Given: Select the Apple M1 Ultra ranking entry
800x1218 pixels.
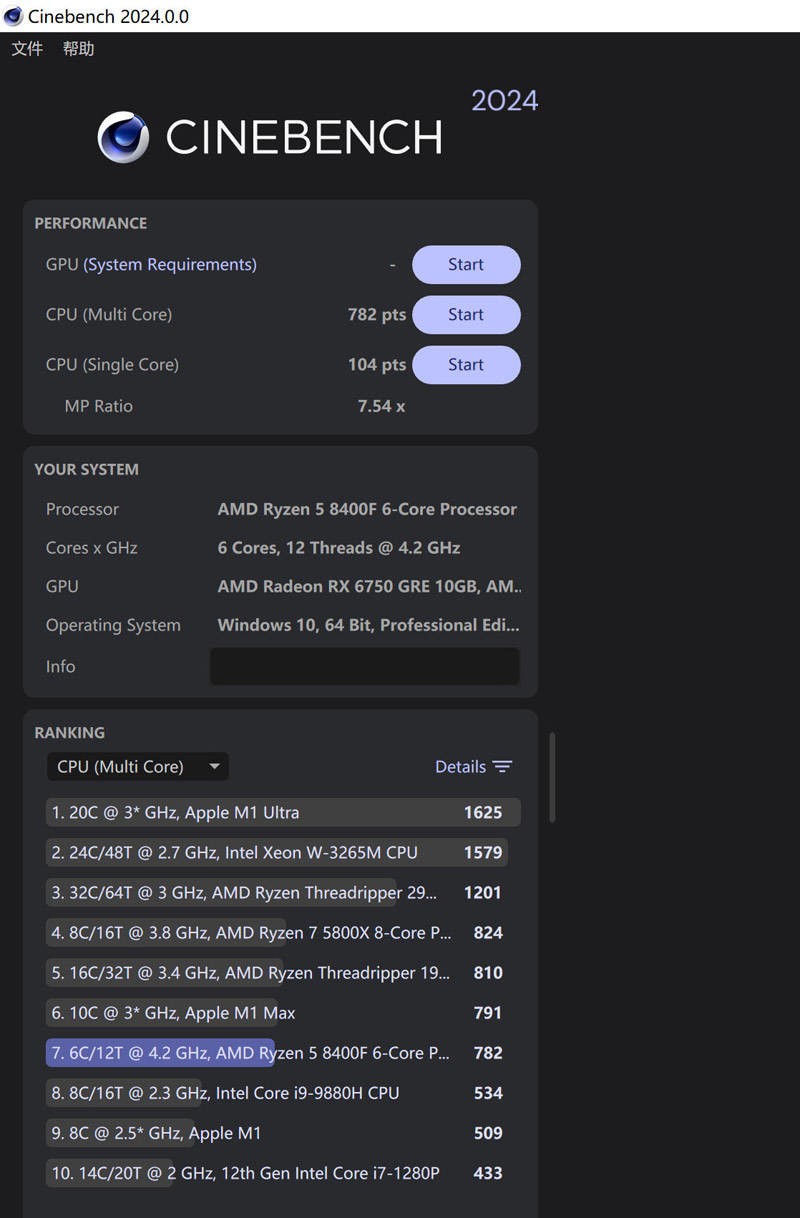Looking at the screenshot, I should click(282, 812).
